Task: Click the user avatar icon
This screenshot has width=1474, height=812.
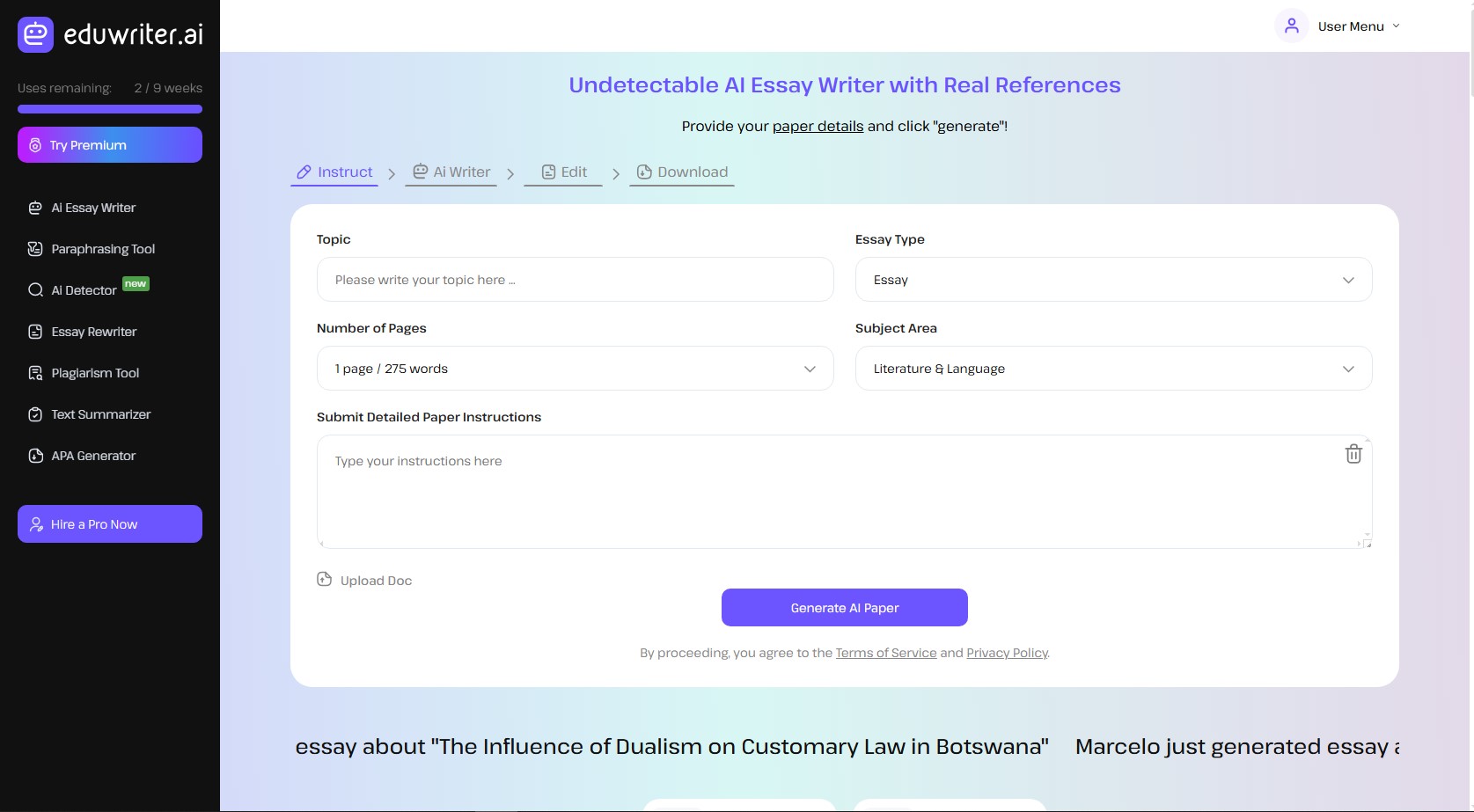Action: point(1291,26)
